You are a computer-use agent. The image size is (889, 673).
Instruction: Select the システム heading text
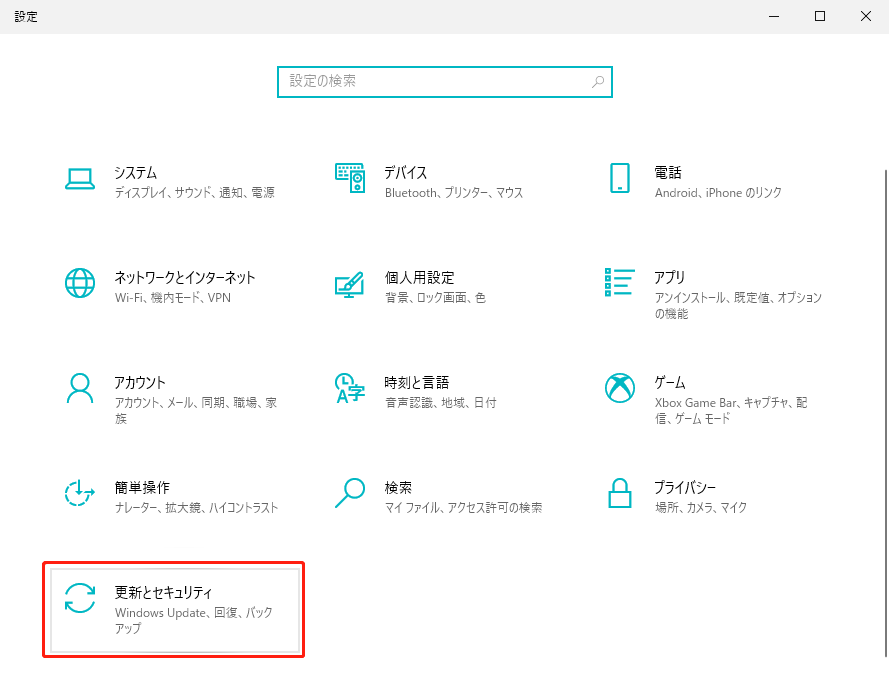136,172
